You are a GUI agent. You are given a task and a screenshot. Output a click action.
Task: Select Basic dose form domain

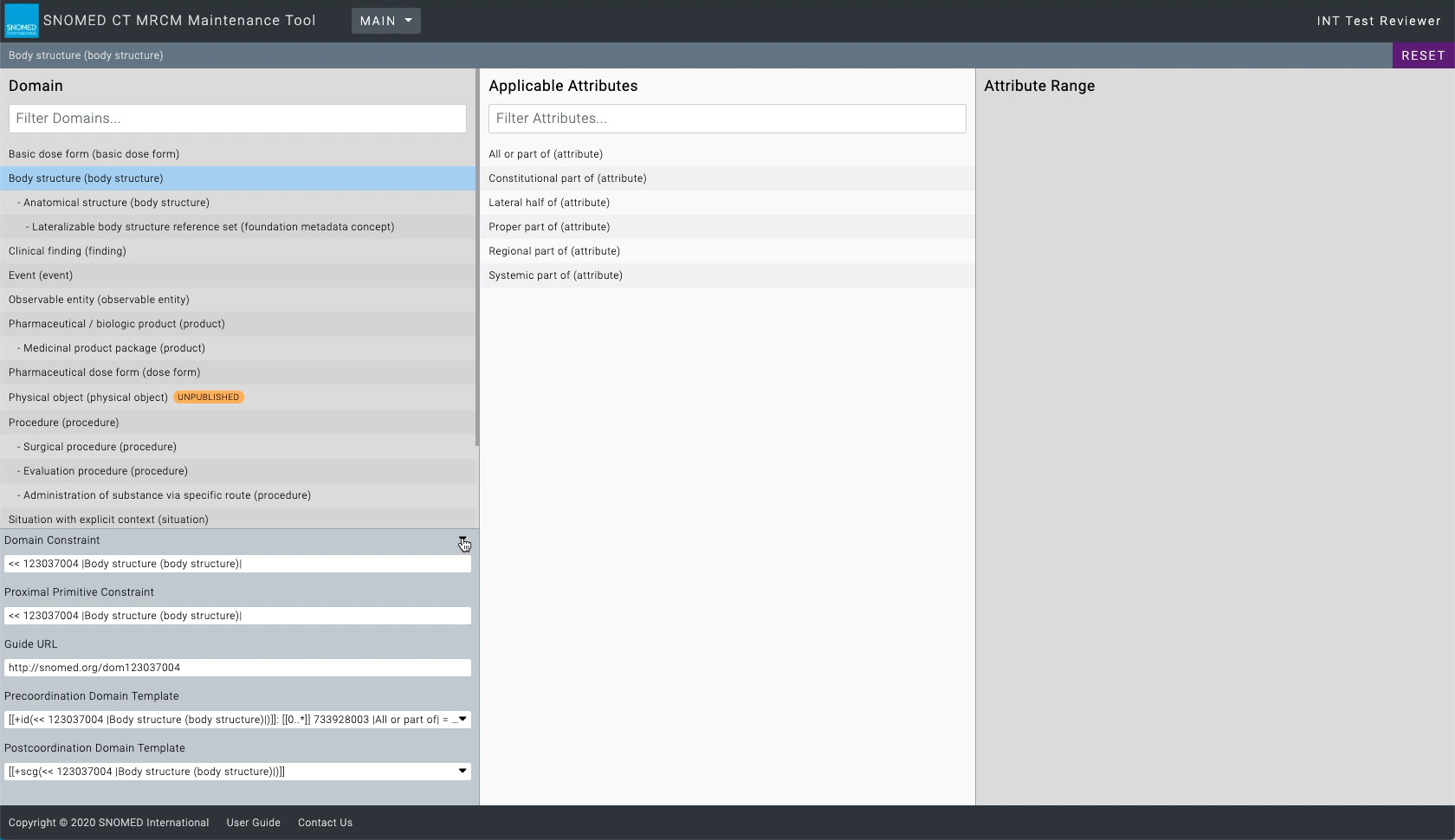tap(237, 154)
